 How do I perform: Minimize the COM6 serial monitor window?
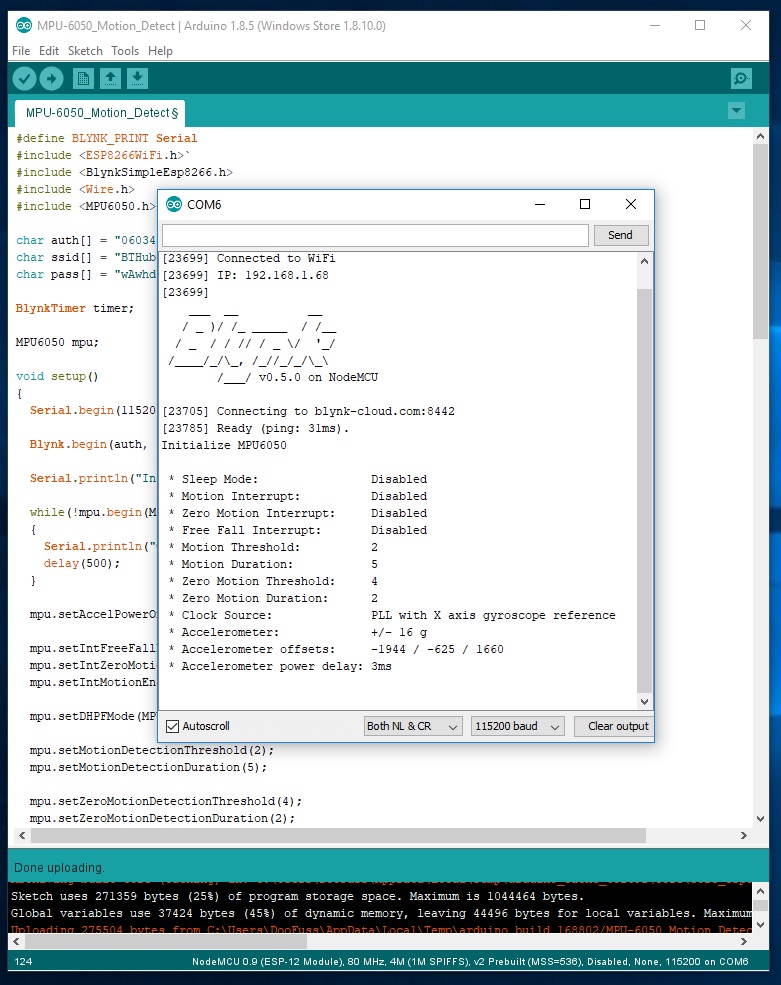[540, 204]
